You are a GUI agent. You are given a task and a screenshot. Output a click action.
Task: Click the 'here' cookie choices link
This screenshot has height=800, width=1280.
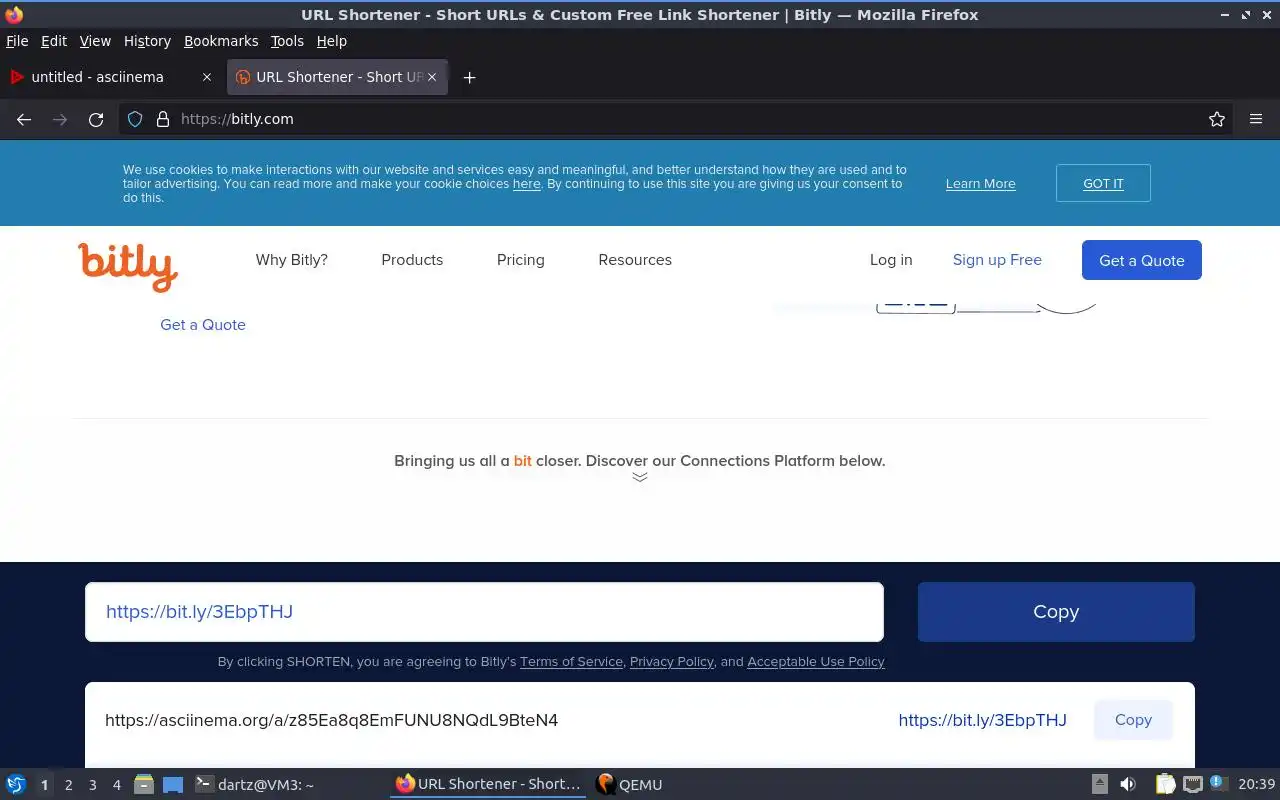(526, 184)
